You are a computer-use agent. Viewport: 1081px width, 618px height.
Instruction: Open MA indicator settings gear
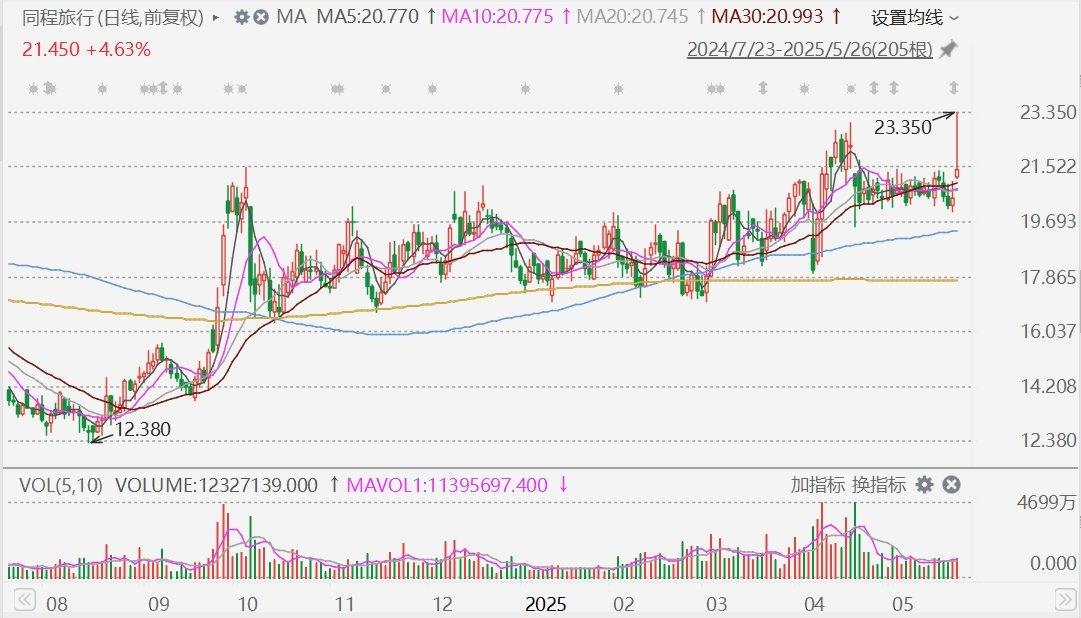[x=242, y=17]
